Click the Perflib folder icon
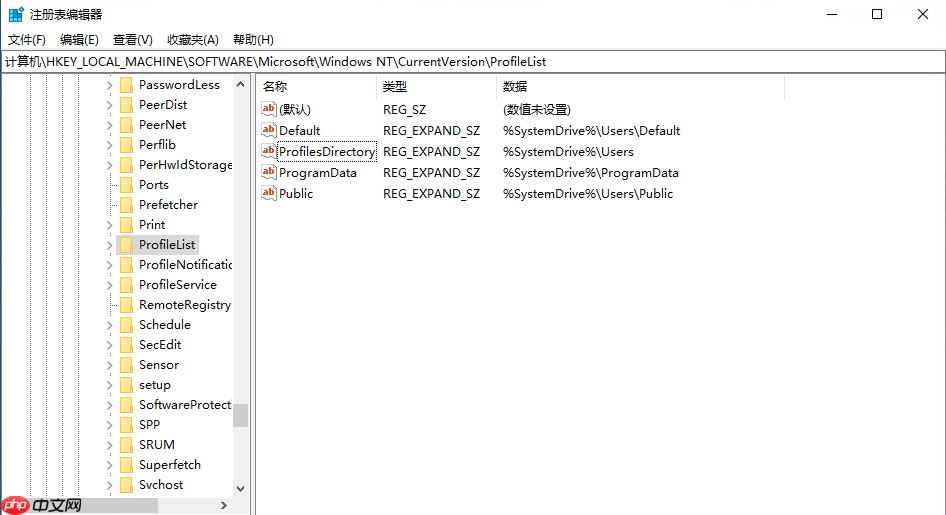 click(126, 145)
